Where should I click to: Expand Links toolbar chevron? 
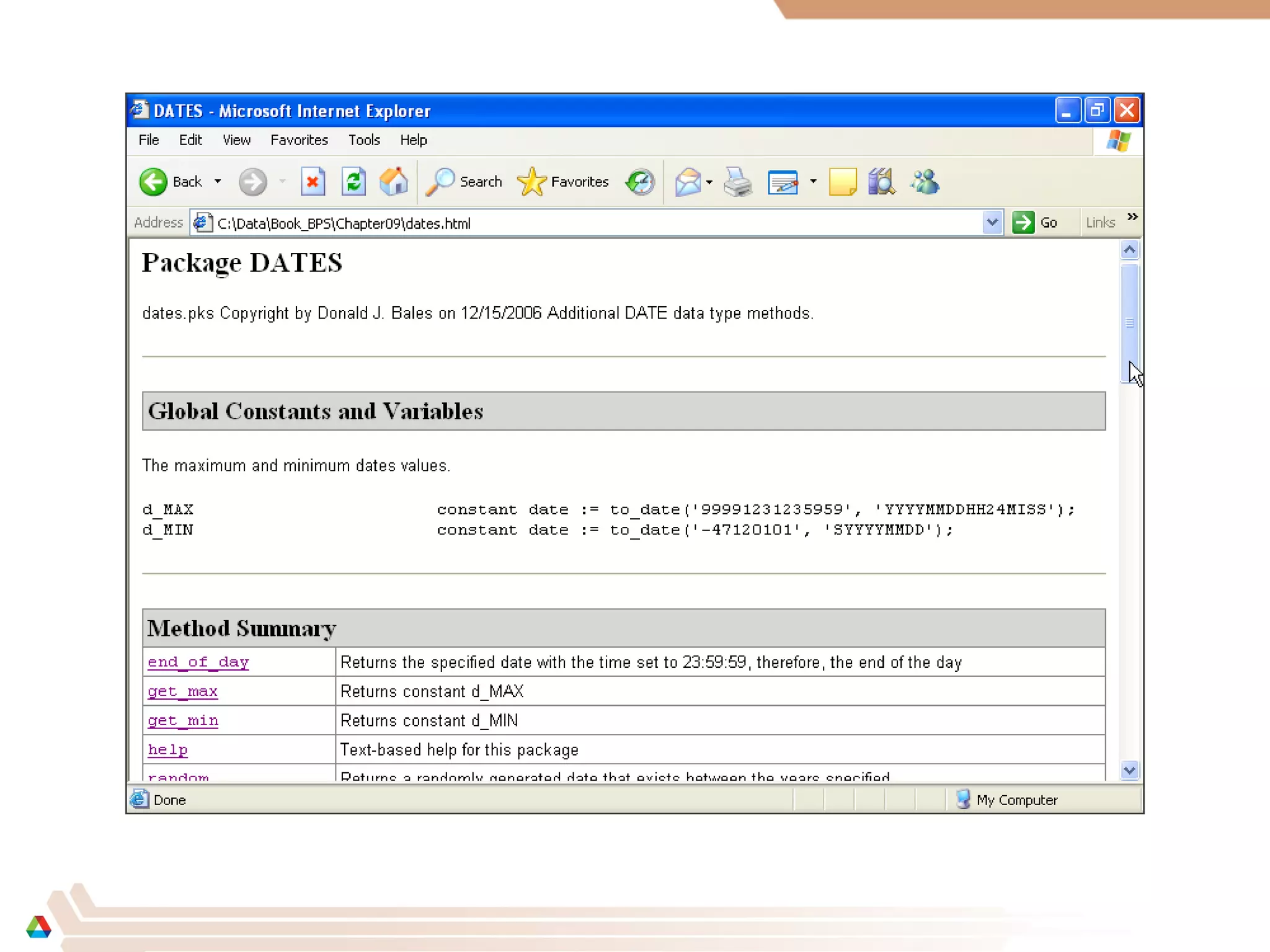pyautogui.click(x=1132, y=216)
